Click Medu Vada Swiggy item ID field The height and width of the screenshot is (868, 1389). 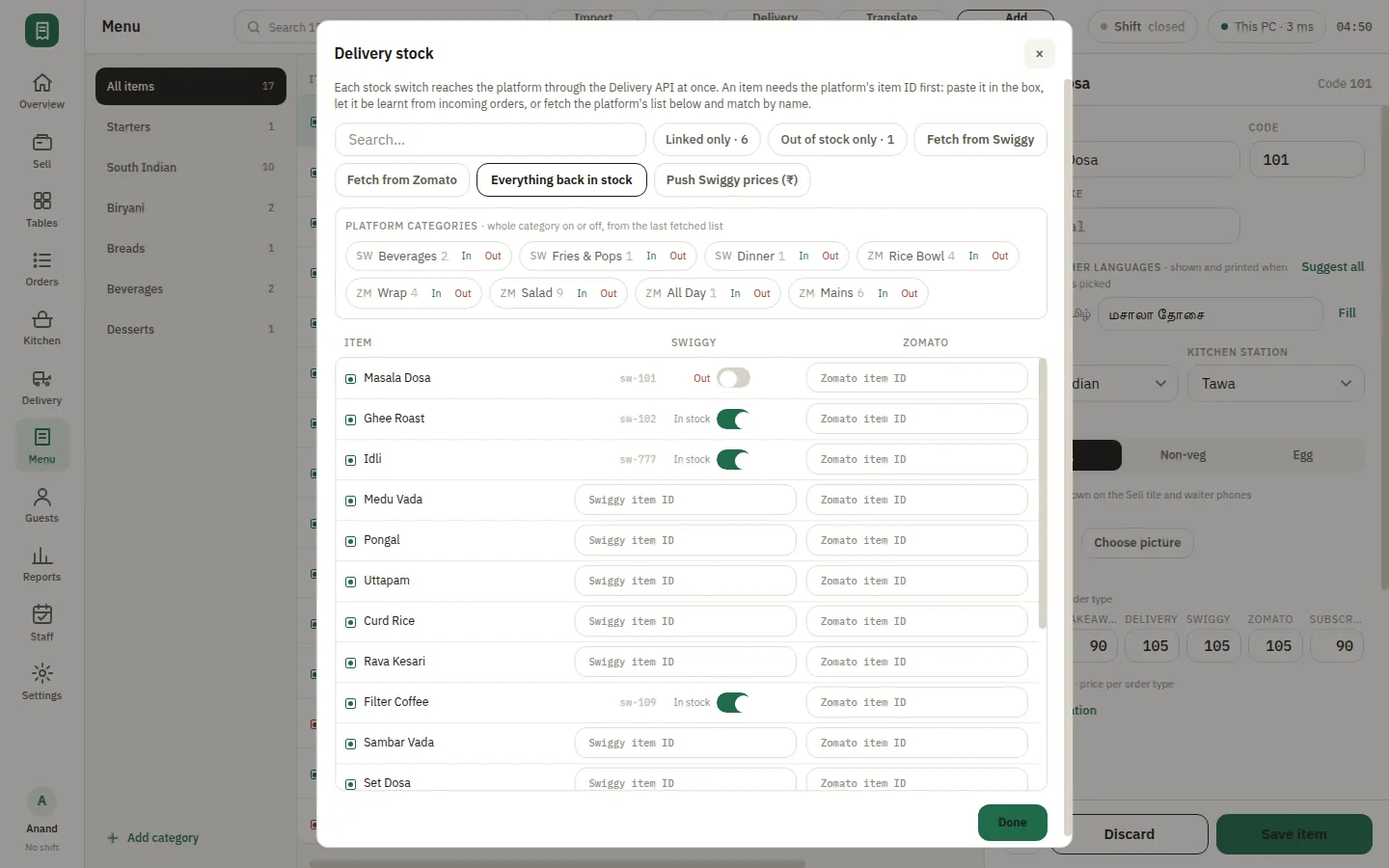point(685,500)
